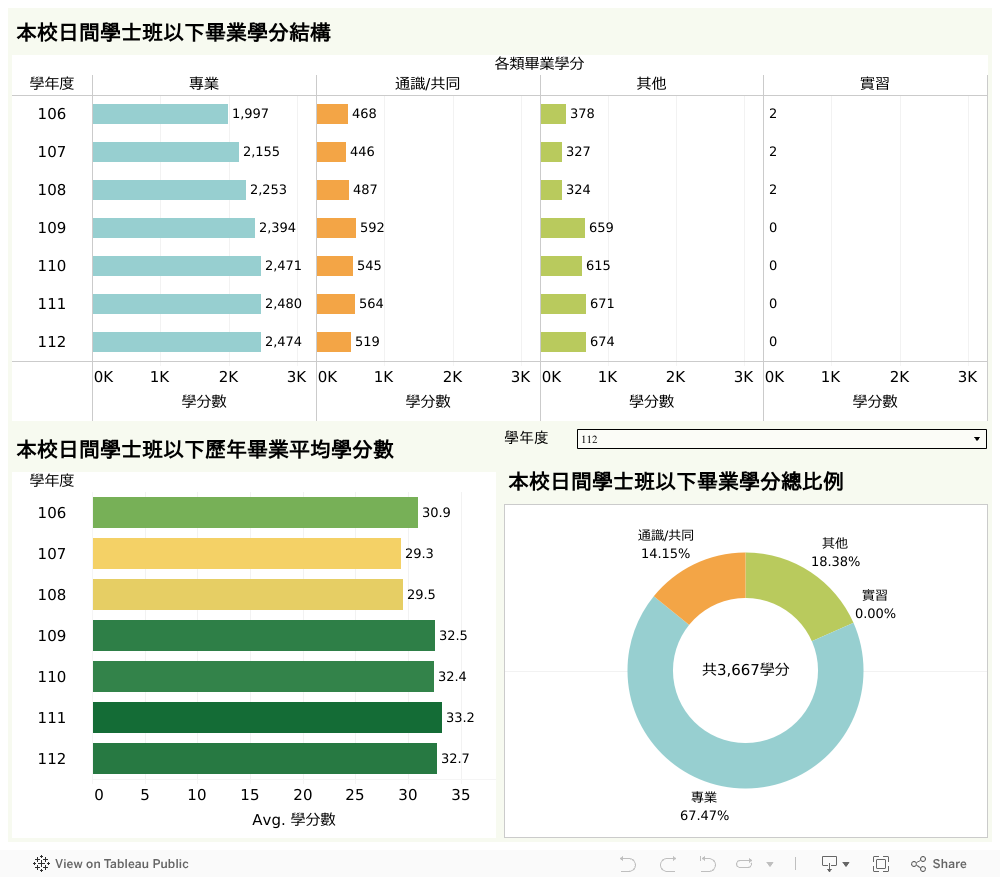Click the Tableau logo icon

click(x=41, y=864)
